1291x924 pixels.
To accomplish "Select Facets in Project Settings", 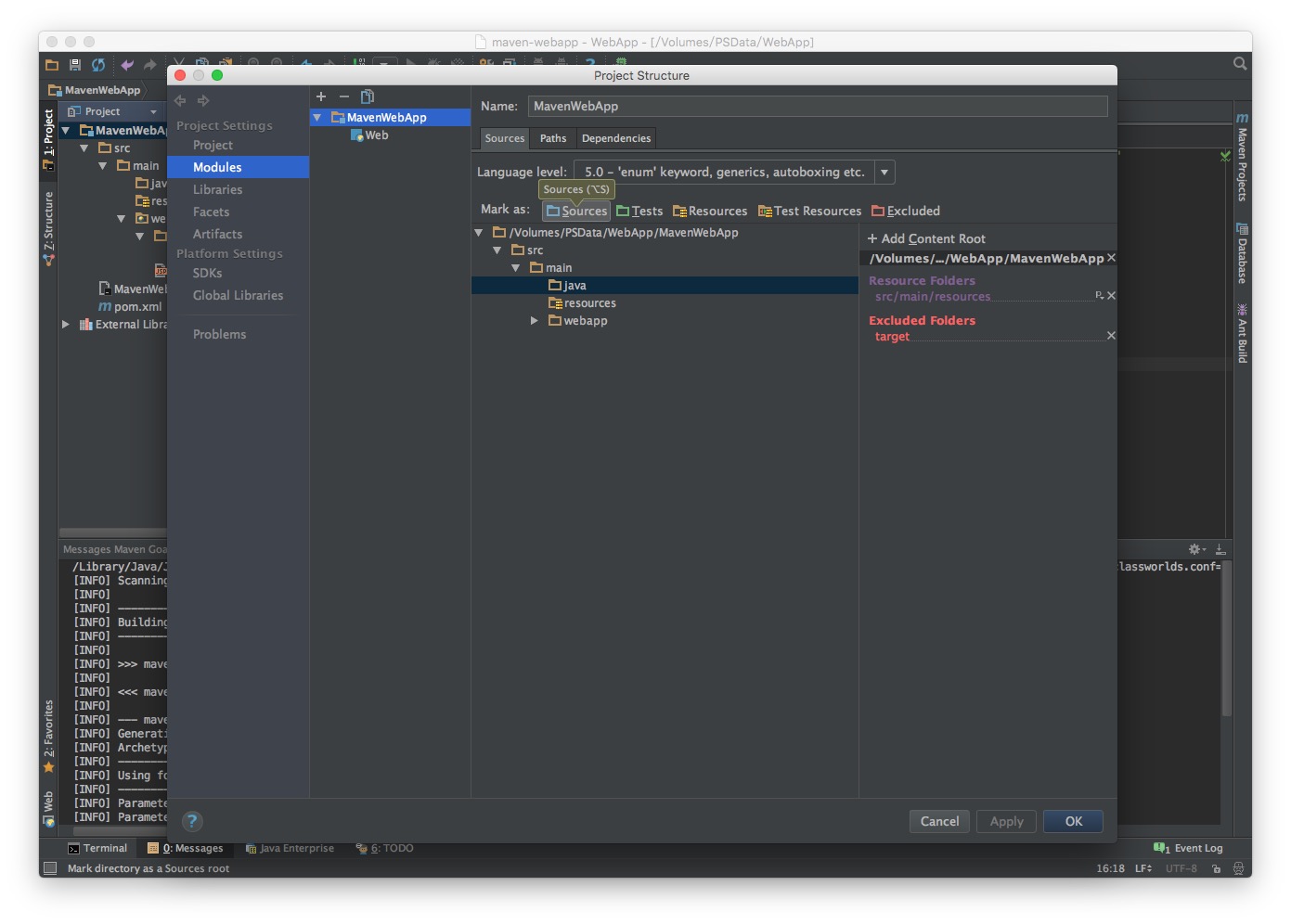I will [x=211, y=212].
